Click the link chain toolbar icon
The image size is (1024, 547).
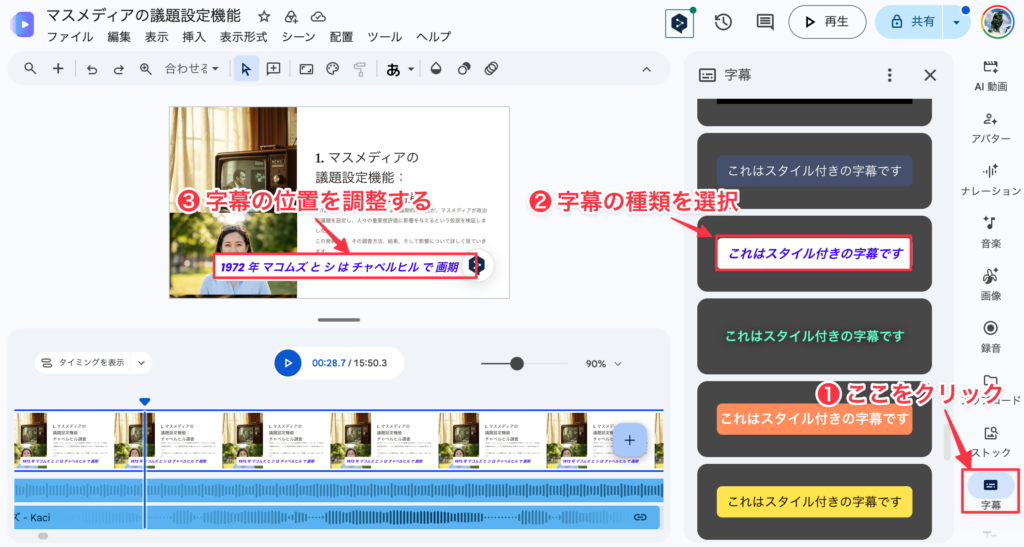pos(492,69)
